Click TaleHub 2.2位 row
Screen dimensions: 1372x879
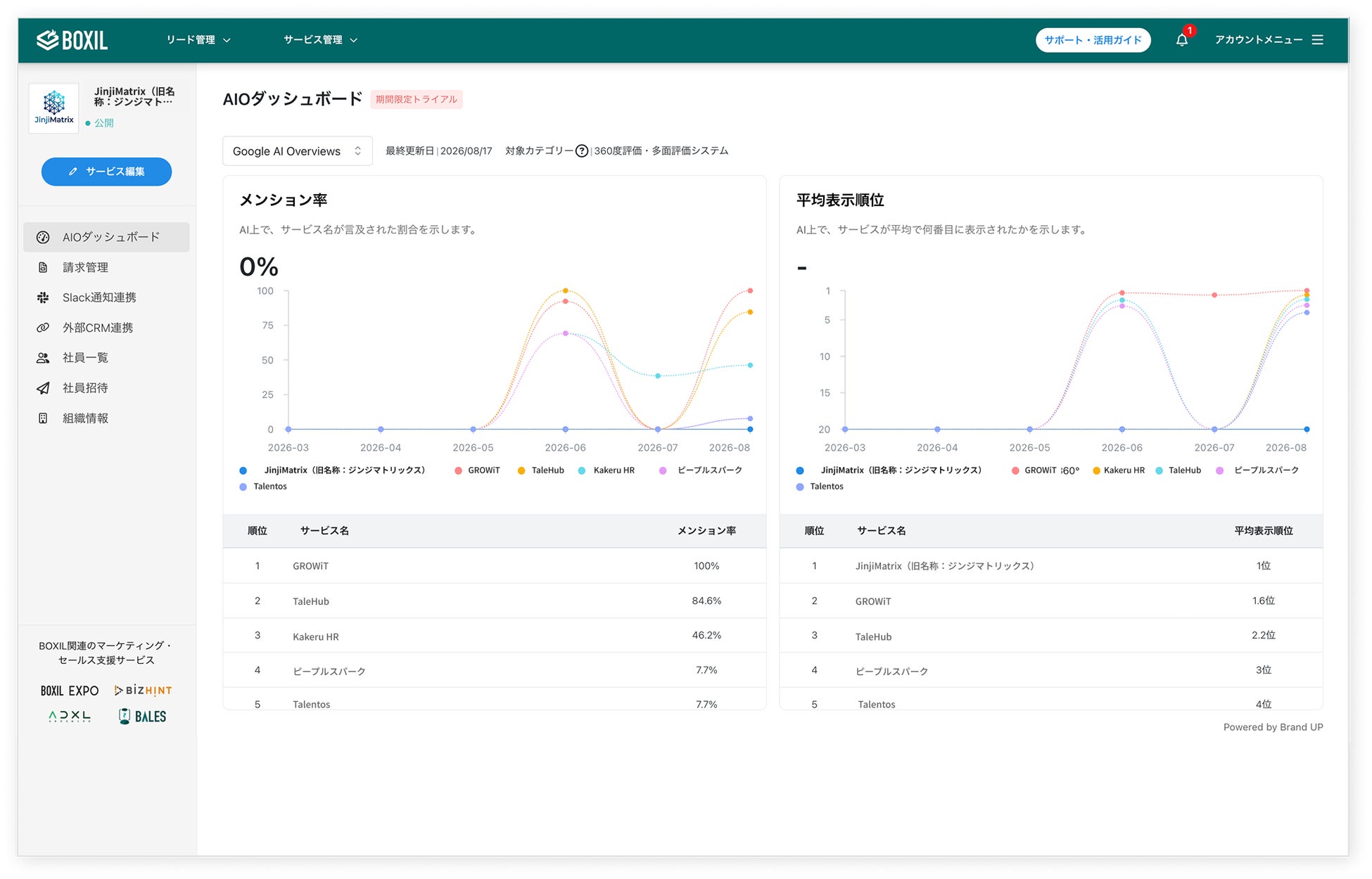1051,636
